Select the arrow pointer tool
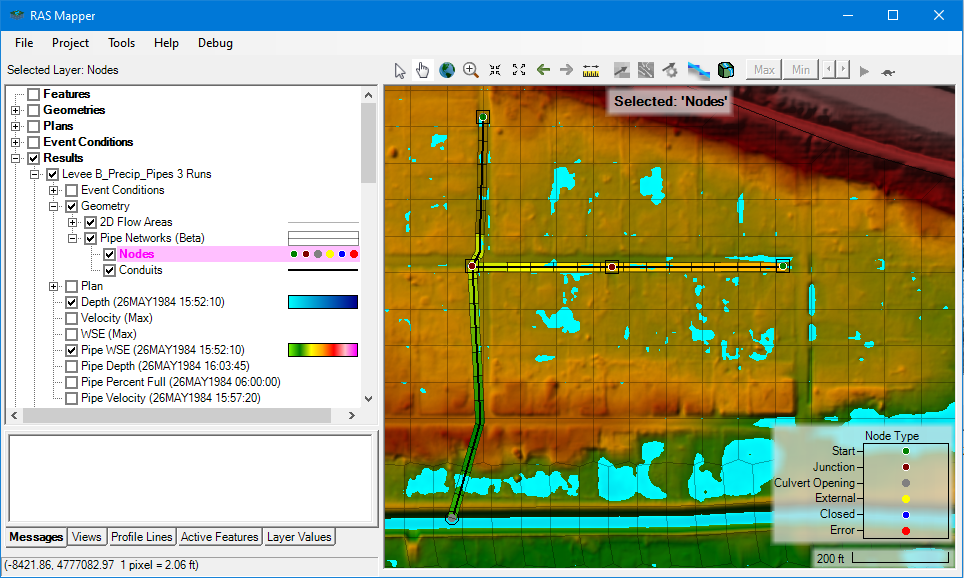 400,70
